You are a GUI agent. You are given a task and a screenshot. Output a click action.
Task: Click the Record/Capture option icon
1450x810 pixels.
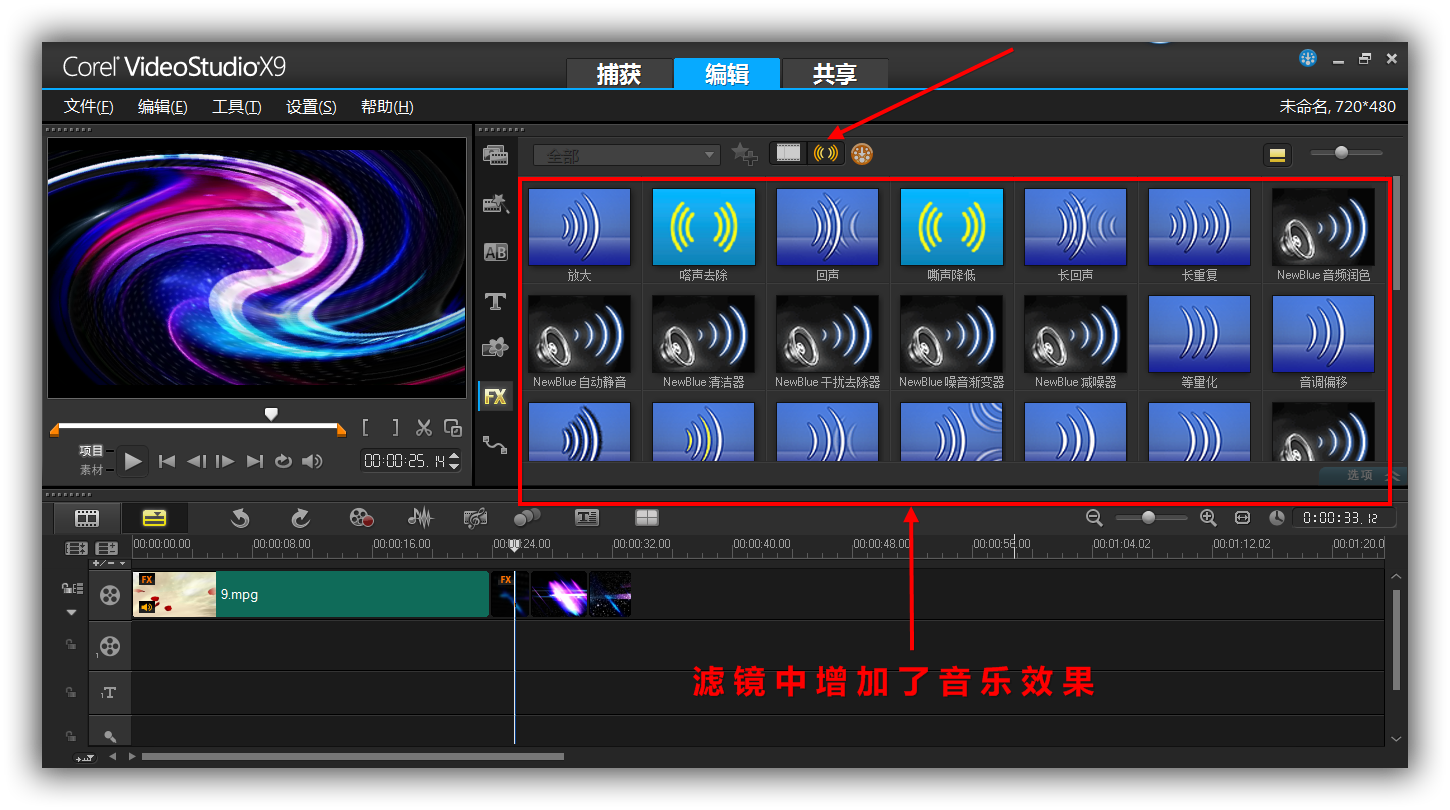pyautogui.click(x=361, y=518)
